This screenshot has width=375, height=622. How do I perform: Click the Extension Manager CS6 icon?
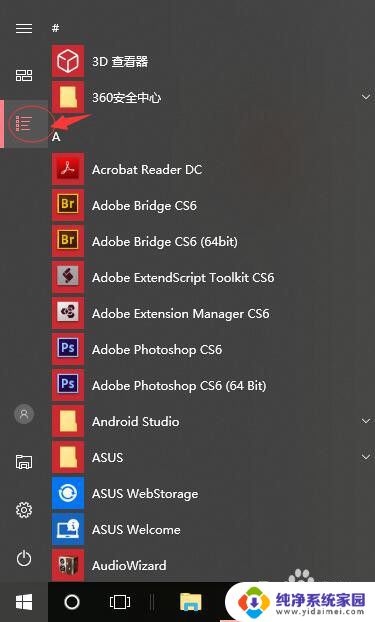tap(68, 313)
